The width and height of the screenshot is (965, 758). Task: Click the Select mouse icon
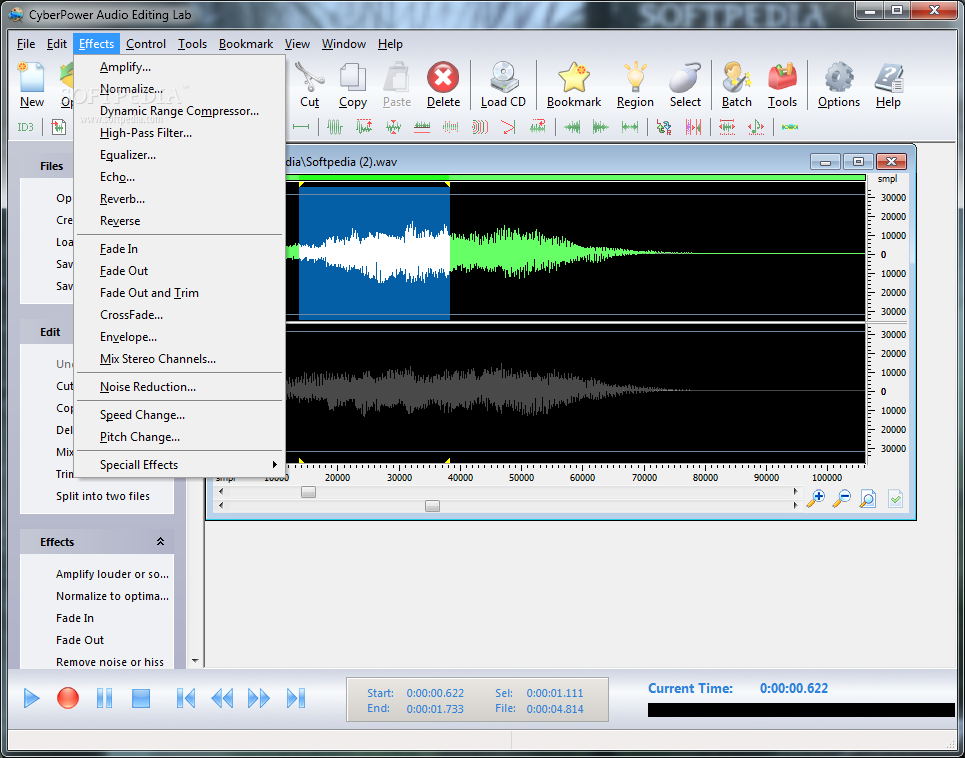[685, 85]
